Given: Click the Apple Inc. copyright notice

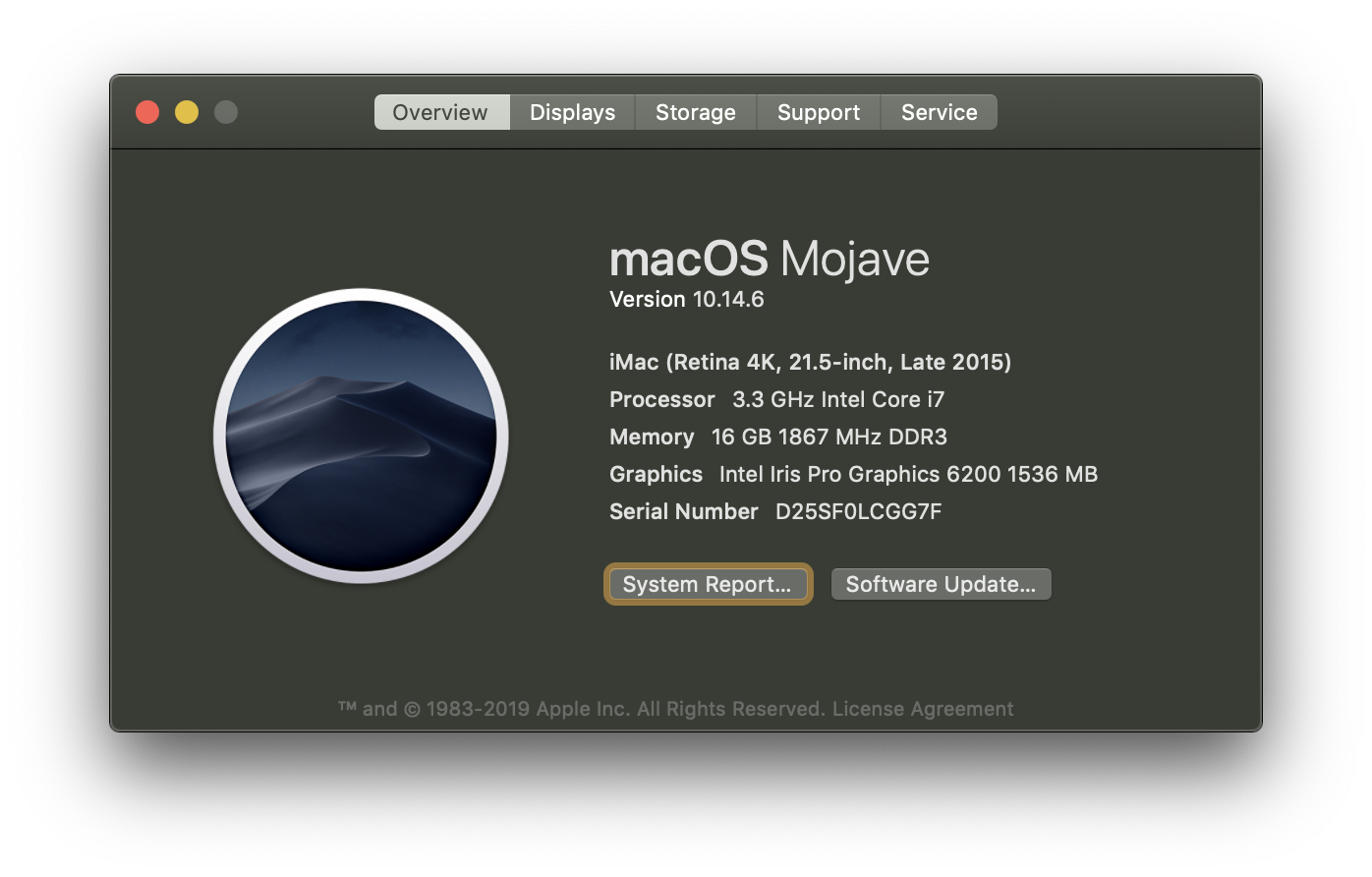Looking at the screenshot, I should [582, 709].
